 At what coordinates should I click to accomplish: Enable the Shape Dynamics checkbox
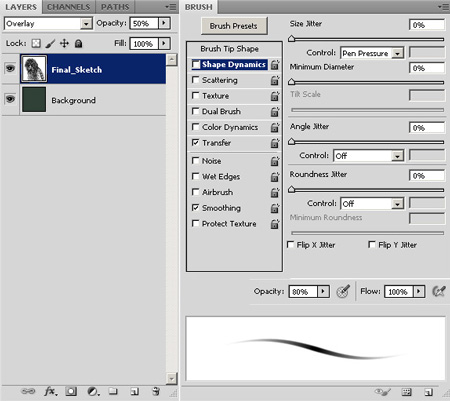196,64
